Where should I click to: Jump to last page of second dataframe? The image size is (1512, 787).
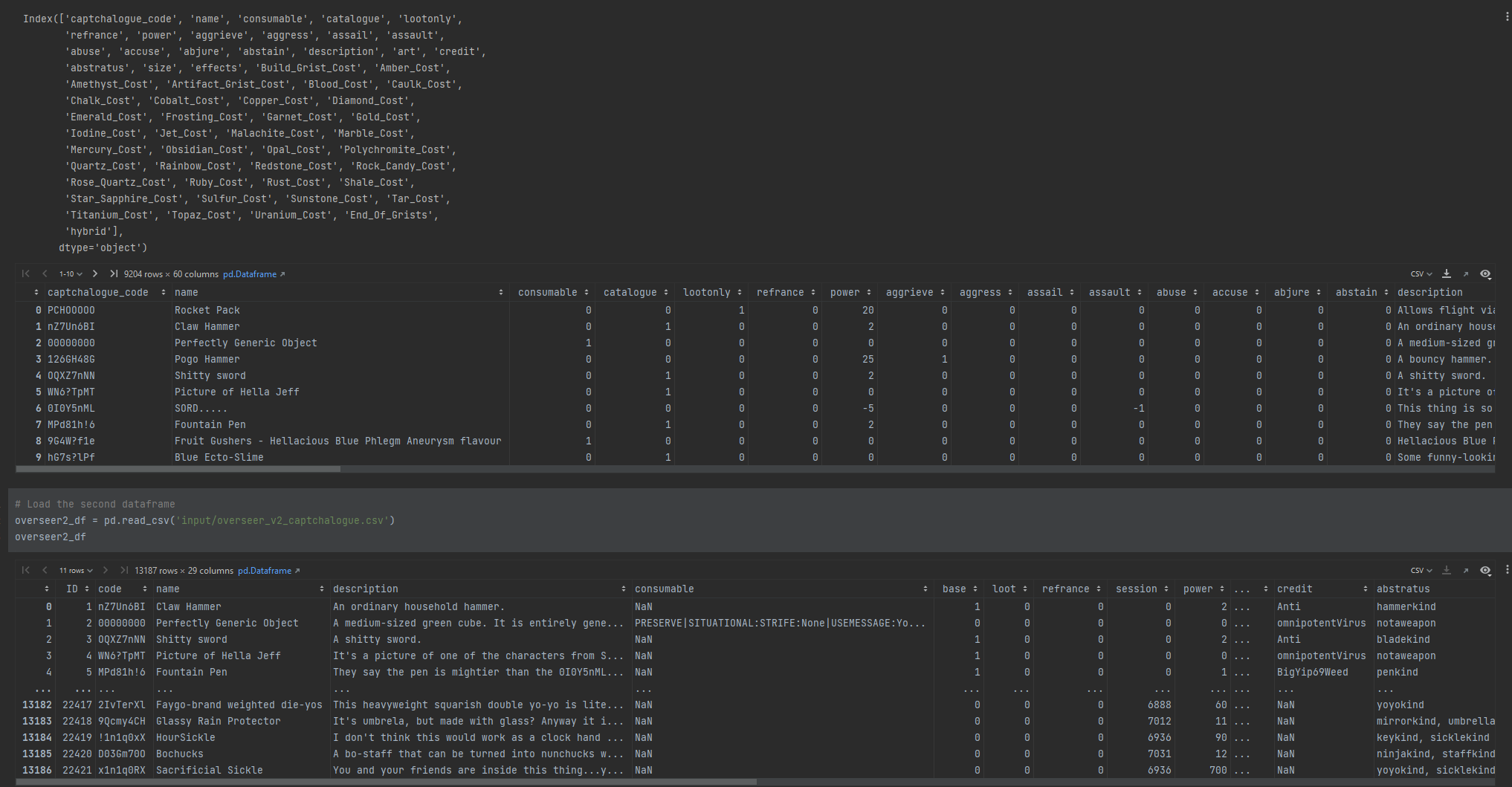[124, 570]
